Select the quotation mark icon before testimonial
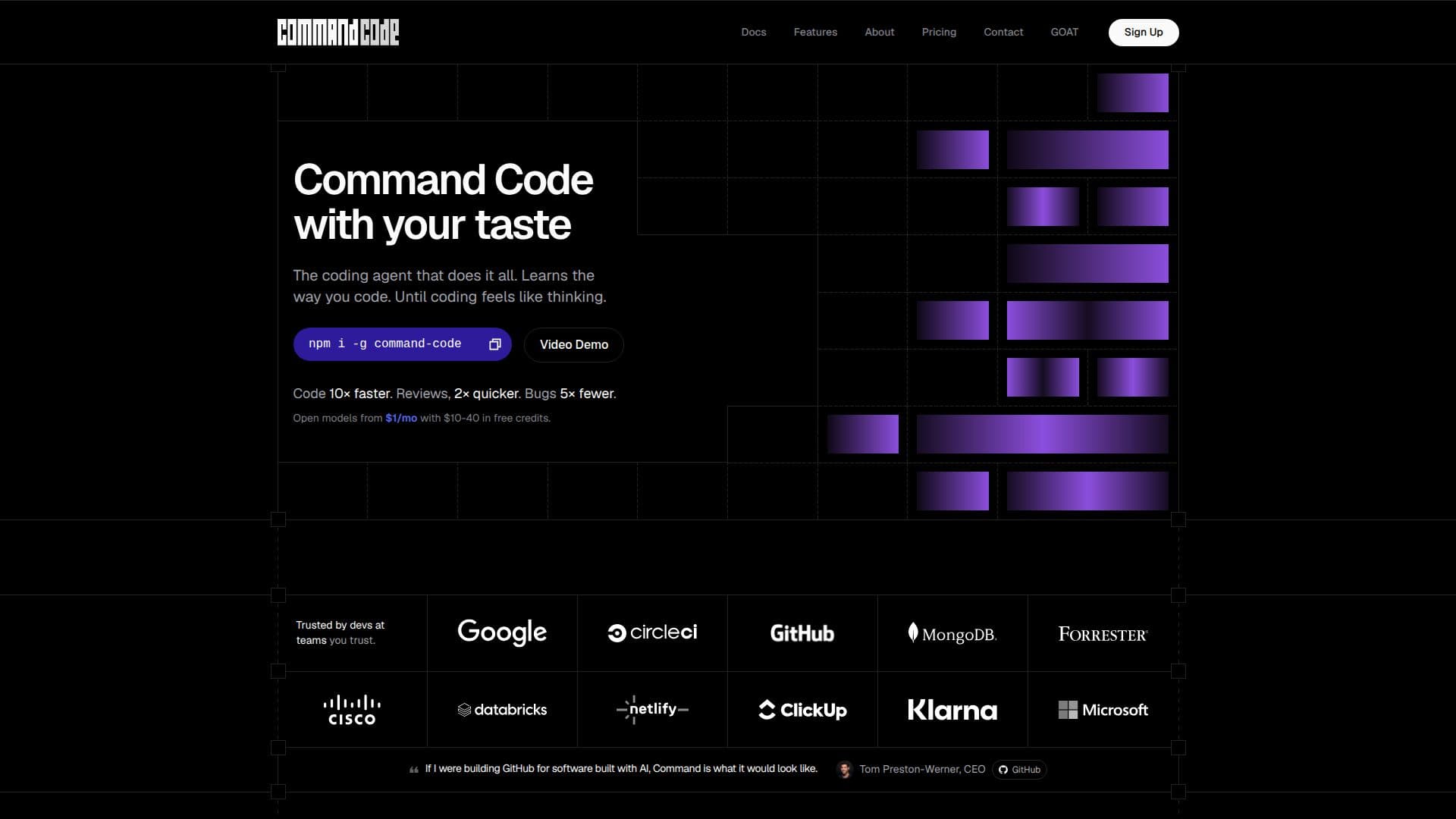 coord(414,770)
